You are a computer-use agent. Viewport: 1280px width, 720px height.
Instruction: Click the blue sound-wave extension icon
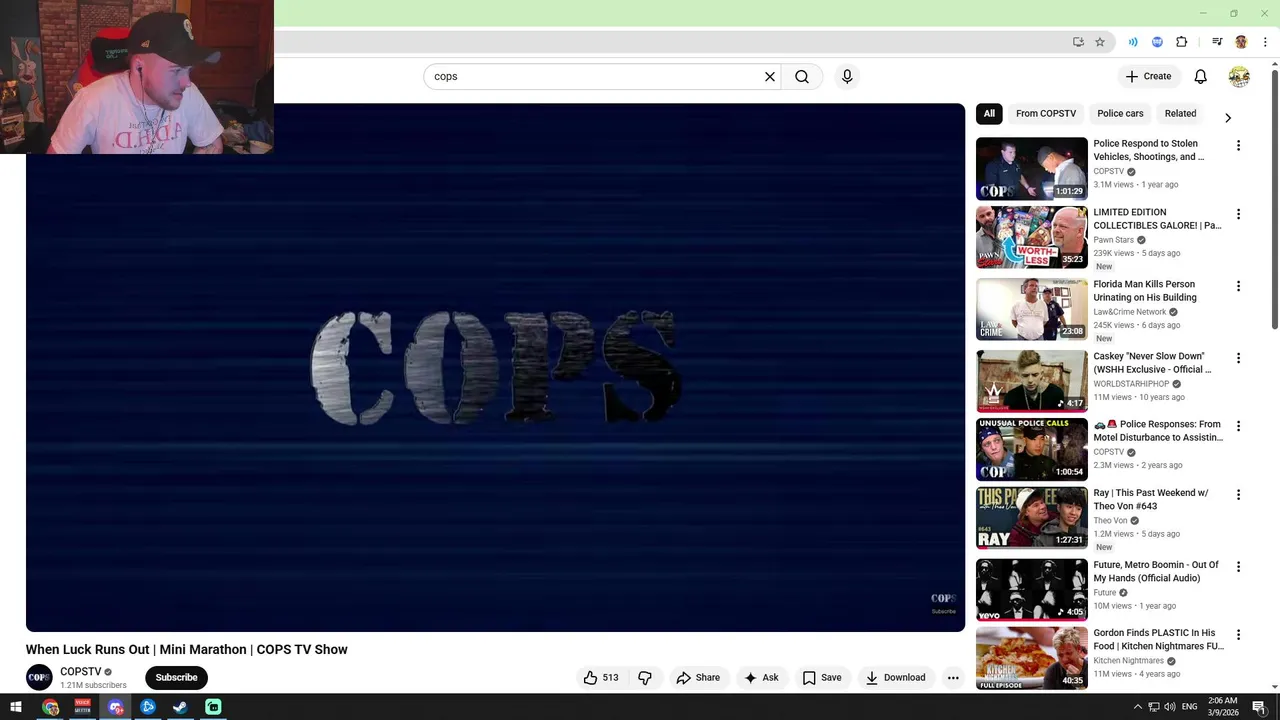[x=1133, y=42]
